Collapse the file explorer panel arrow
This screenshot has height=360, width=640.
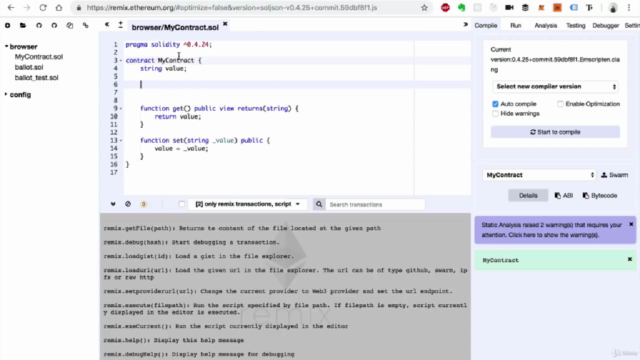[107, 25]
